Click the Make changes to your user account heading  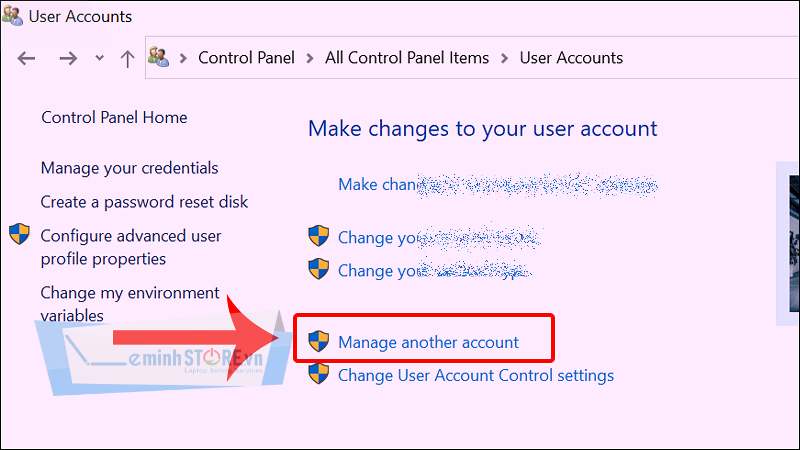pyautogui.click(x=483, y=129)
